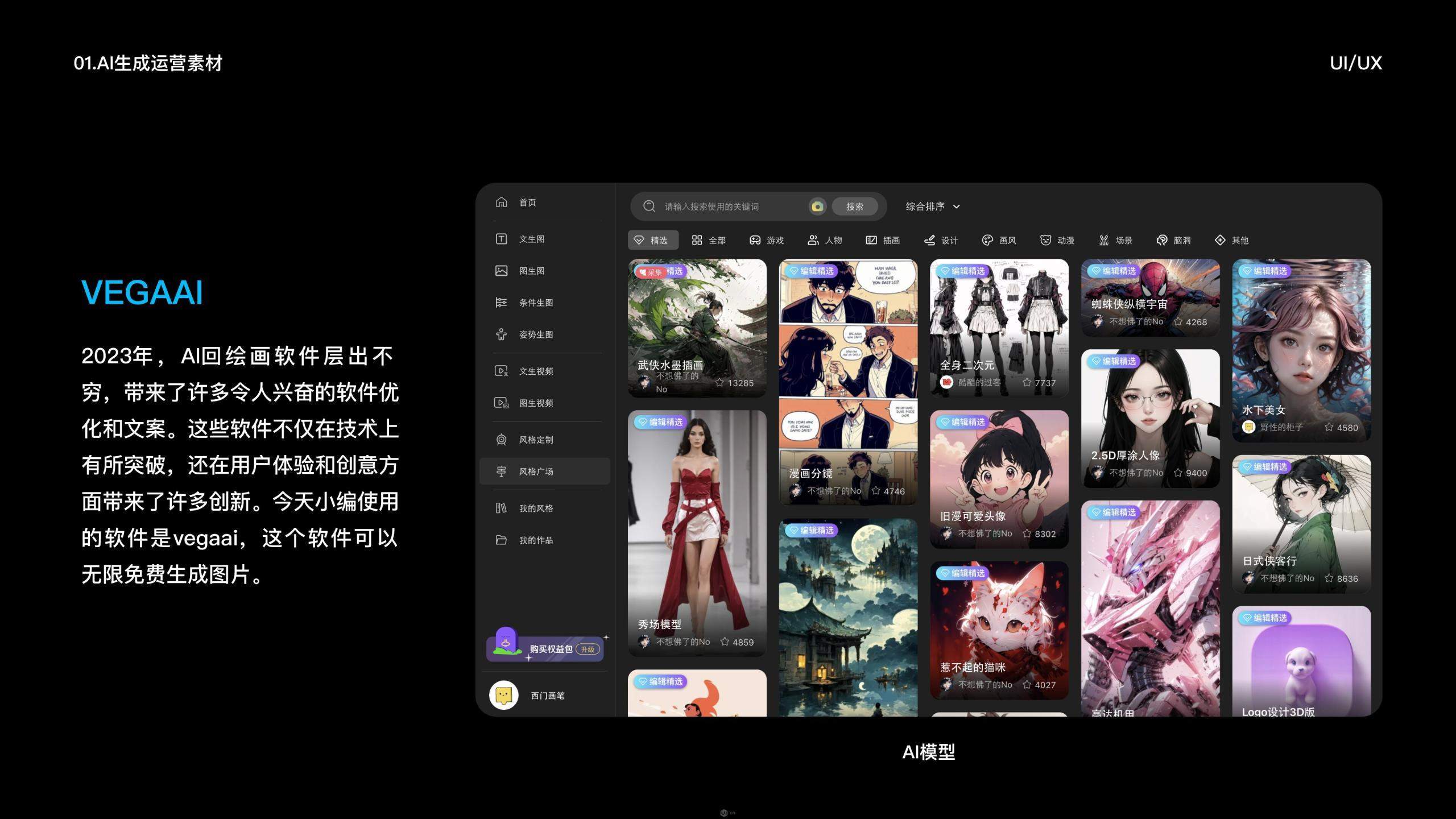Screen dimensions: 1456x819
Task: Switch to the 其他 category tab
Action: [x=1231, y=240]
